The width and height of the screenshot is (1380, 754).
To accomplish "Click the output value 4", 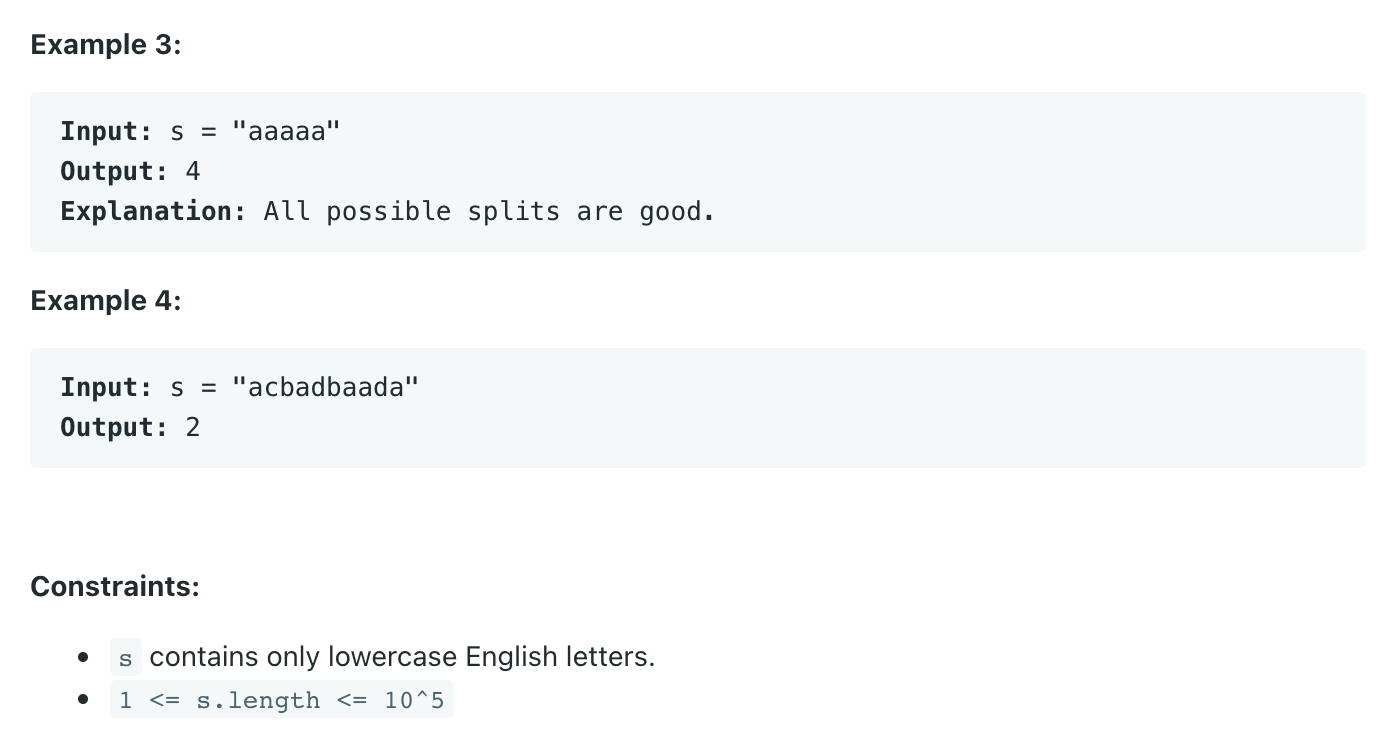I will tap(193, 172).
